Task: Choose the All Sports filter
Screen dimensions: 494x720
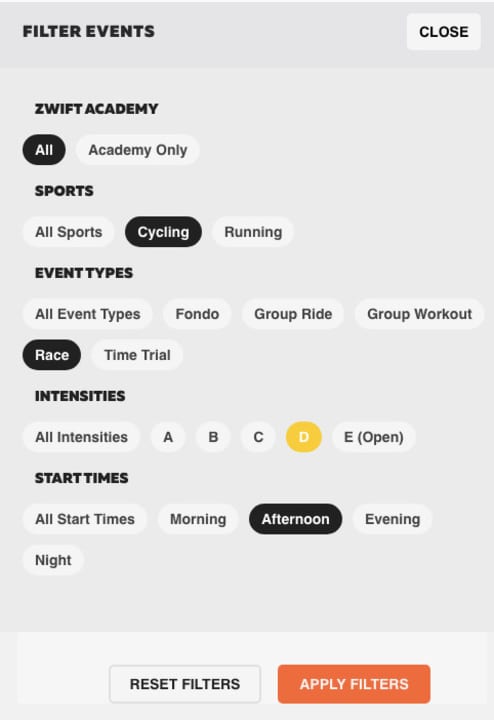Action: [x=68, y=232]
